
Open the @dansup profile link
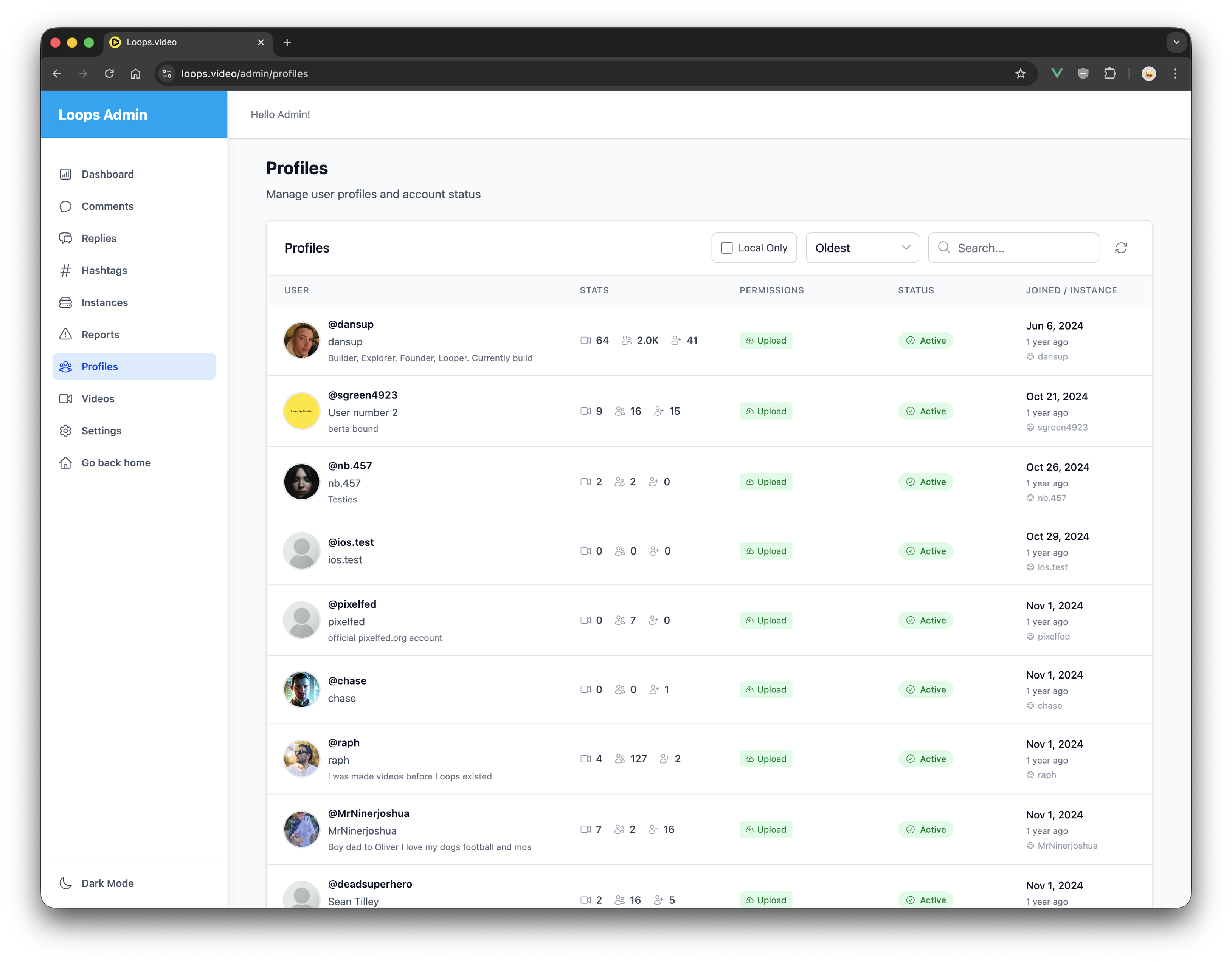350,324
